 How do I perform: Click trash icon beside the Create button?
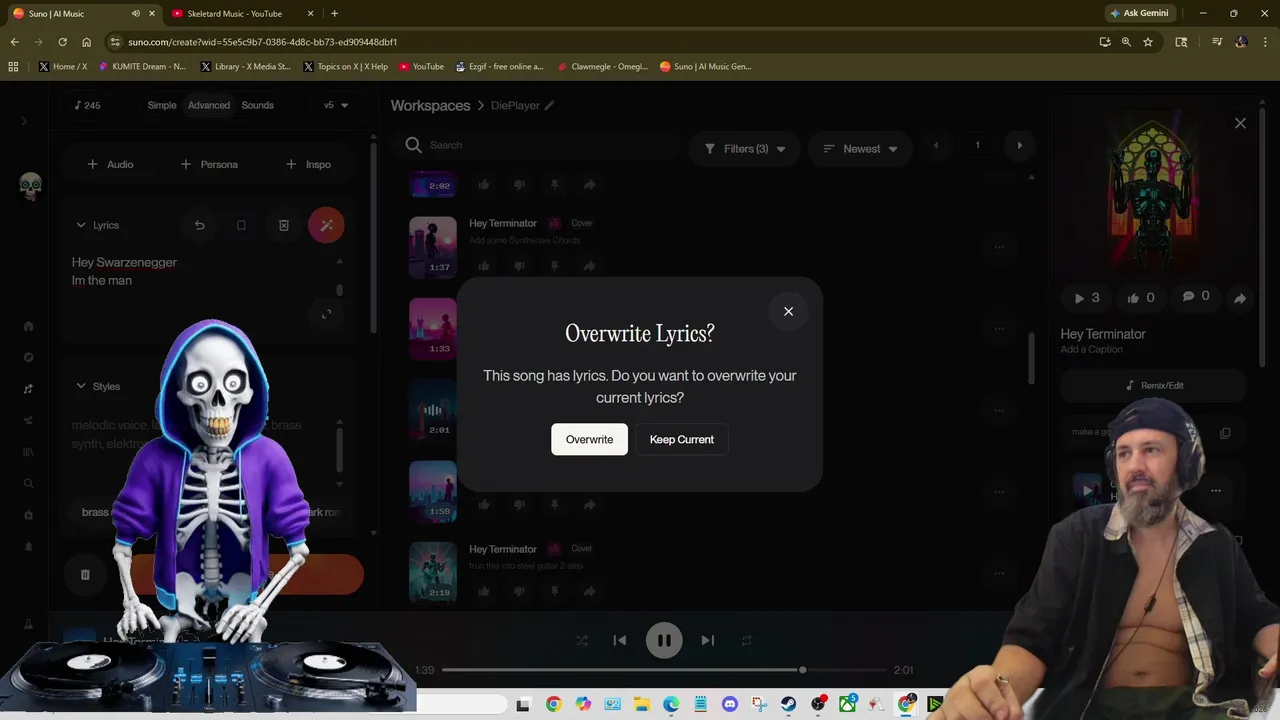[85, 574]
